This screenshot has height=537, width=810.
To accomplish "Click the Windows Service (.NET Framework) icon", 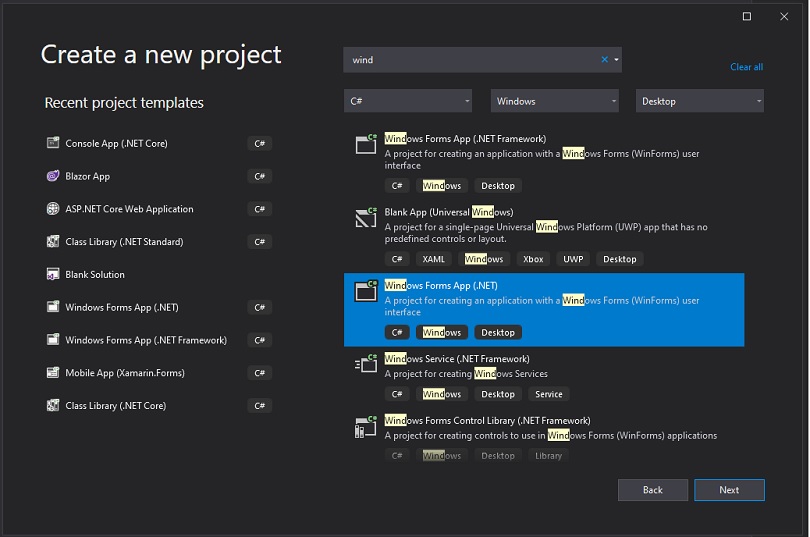I will tap(366, 364).
